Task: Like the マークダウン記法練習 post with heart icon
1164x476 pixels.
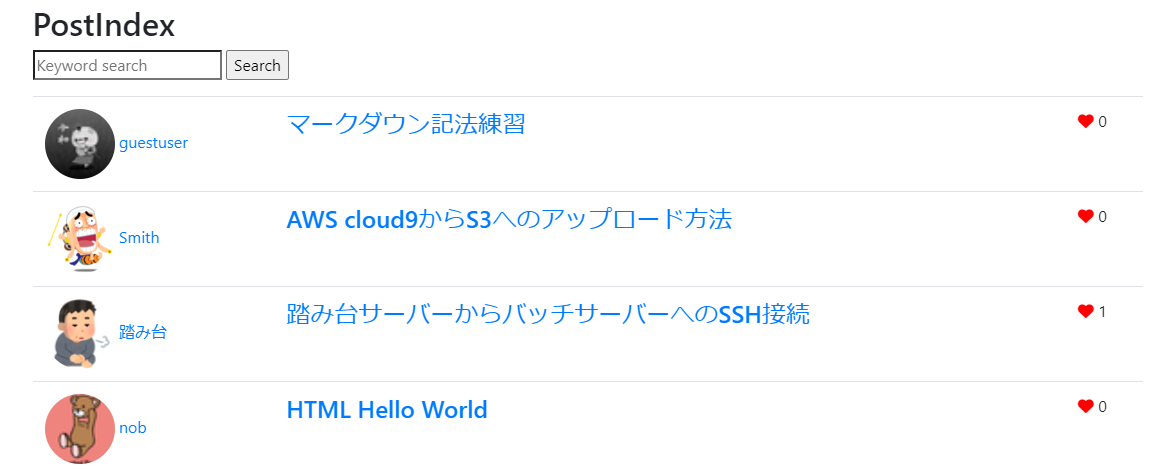Action: tap(1085, 122)
